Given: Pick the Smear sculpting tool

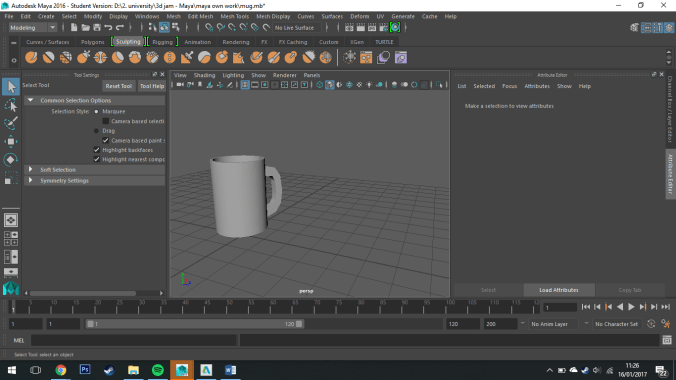Looking at the screenshot, I should point(274,57).
